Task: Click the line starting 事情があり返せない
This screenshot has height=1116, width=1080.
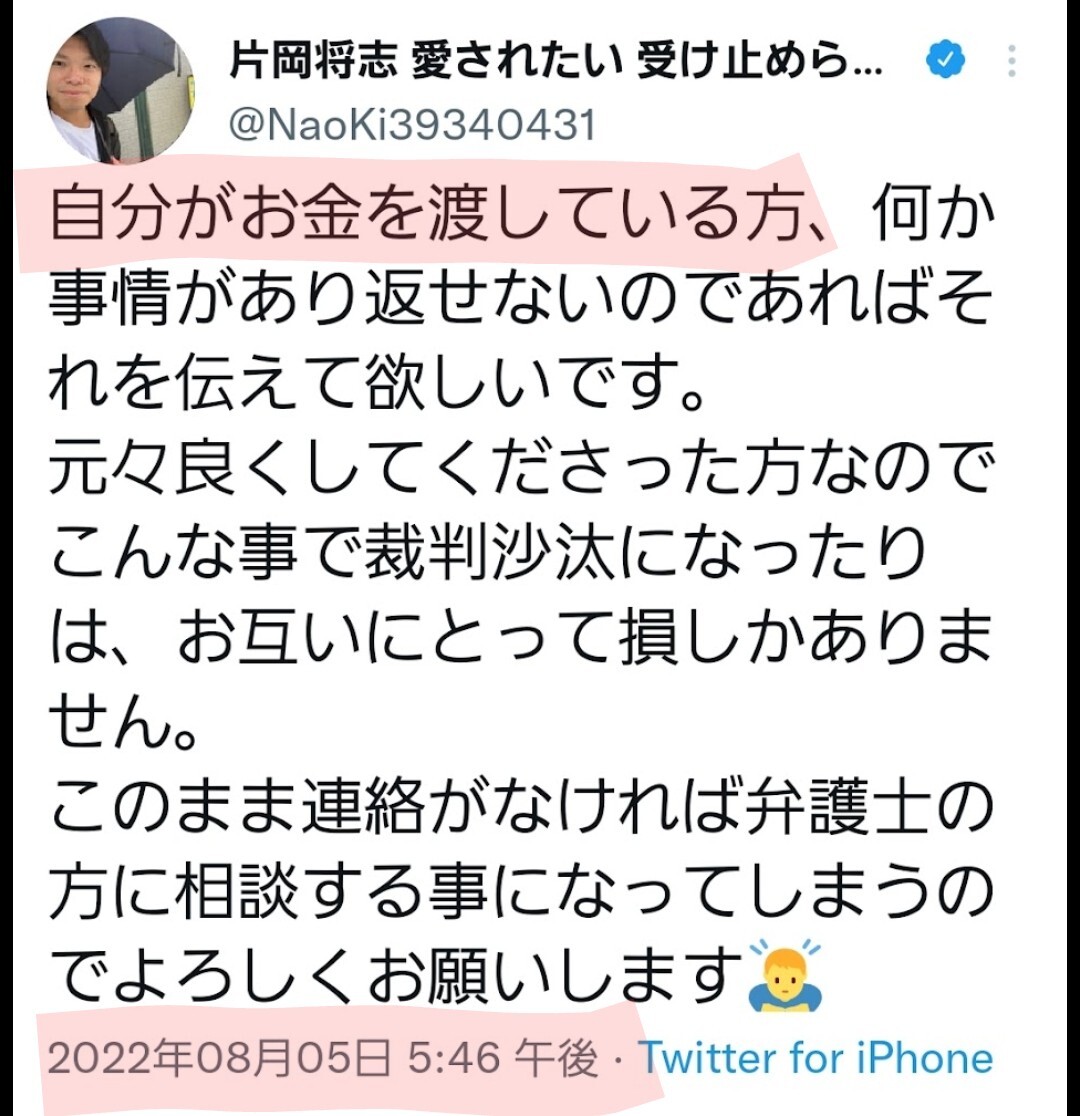Action: pos(521,298)
